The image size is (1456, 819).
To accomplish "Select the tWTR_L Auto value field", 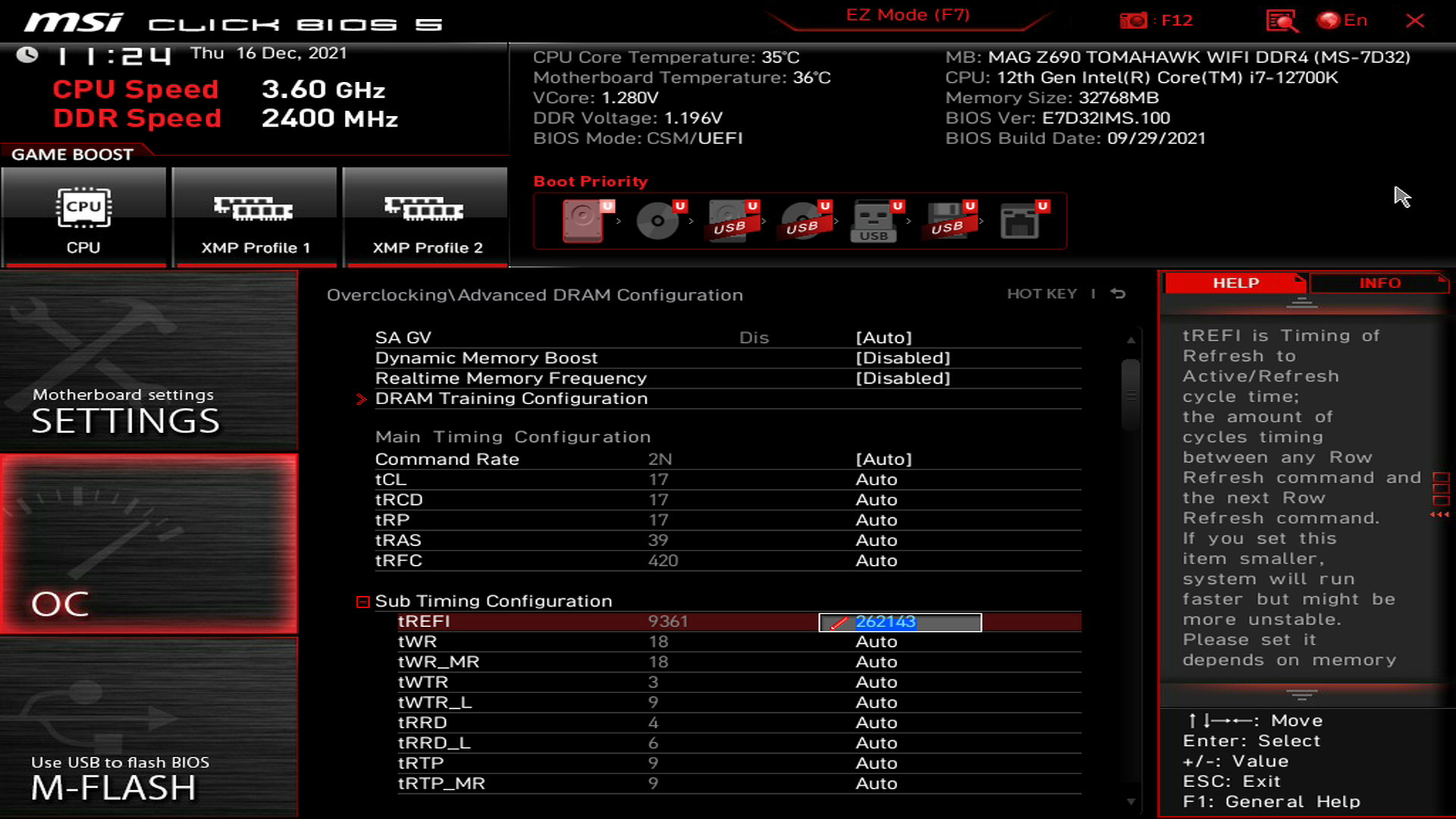I will click(x=877, y=702).
